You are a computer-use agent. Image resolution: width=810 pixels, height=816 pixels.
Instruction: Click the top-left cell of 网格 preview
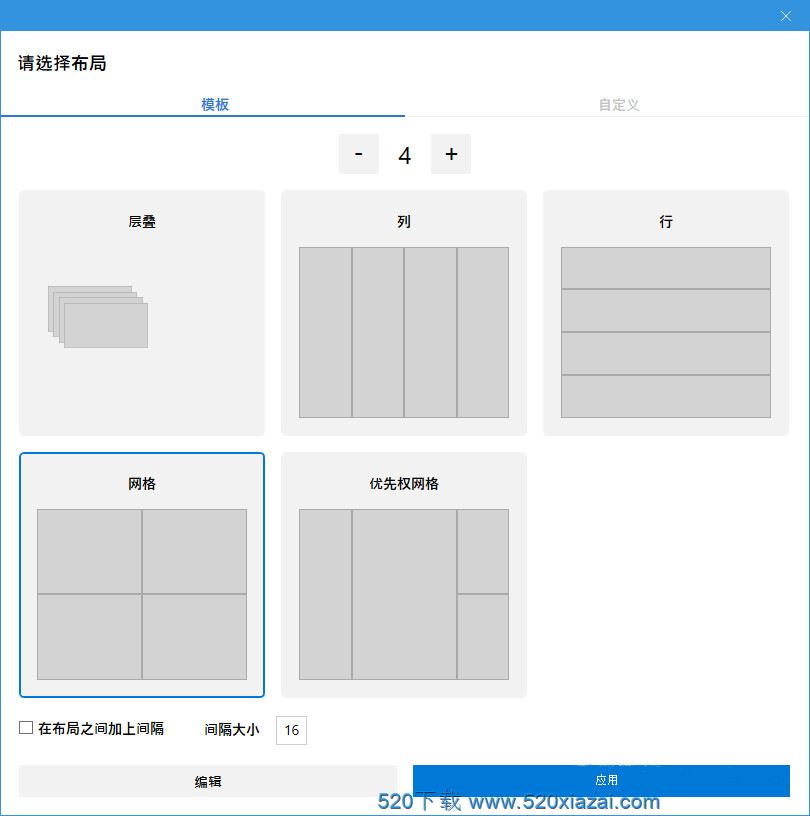pyautogui.click(x=89, y=551)
